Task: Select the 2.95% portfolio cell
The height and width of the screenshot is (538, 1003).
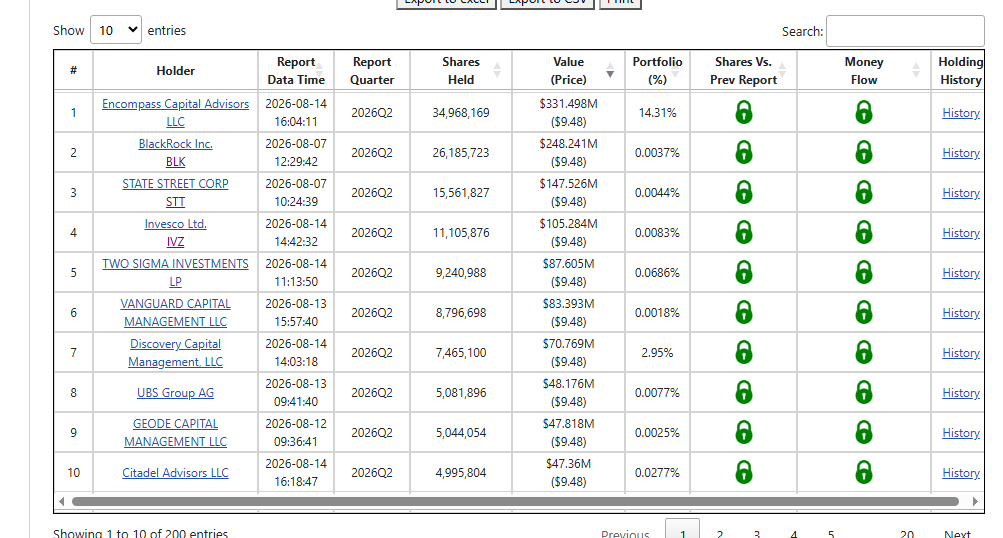Action: (657, 352)
